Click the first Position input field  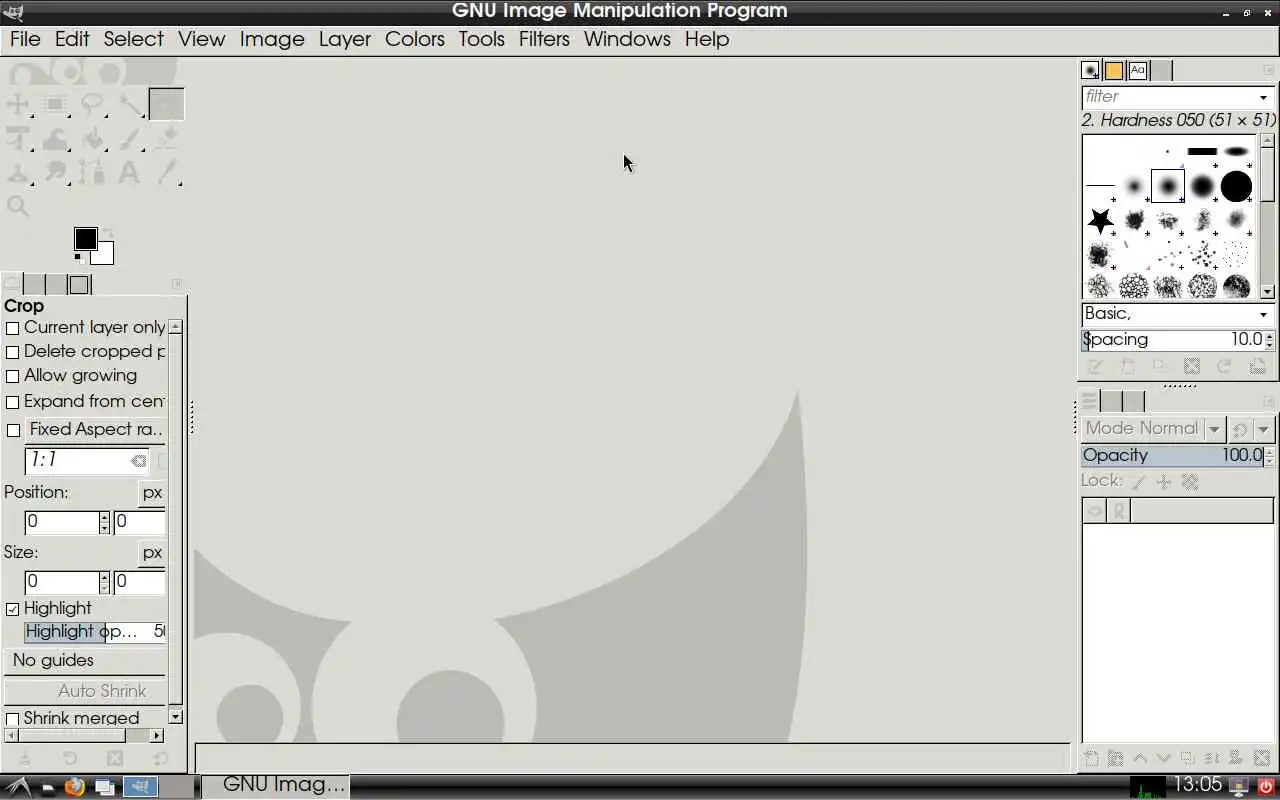(x=62, y=522)
